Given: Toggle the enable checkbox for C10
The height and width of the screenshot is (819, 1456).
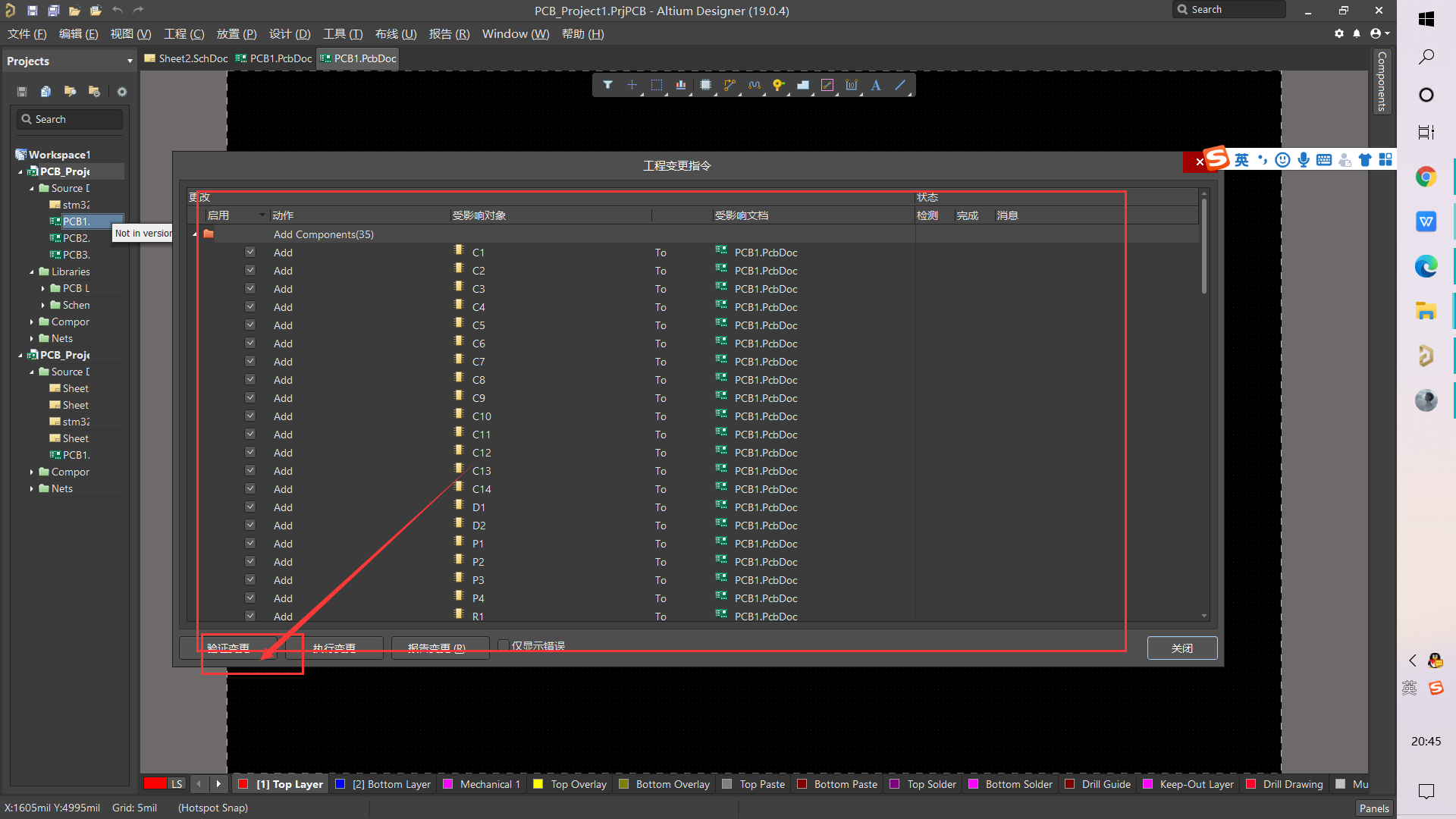Looking at the screenshot, I should click(250, 416).
